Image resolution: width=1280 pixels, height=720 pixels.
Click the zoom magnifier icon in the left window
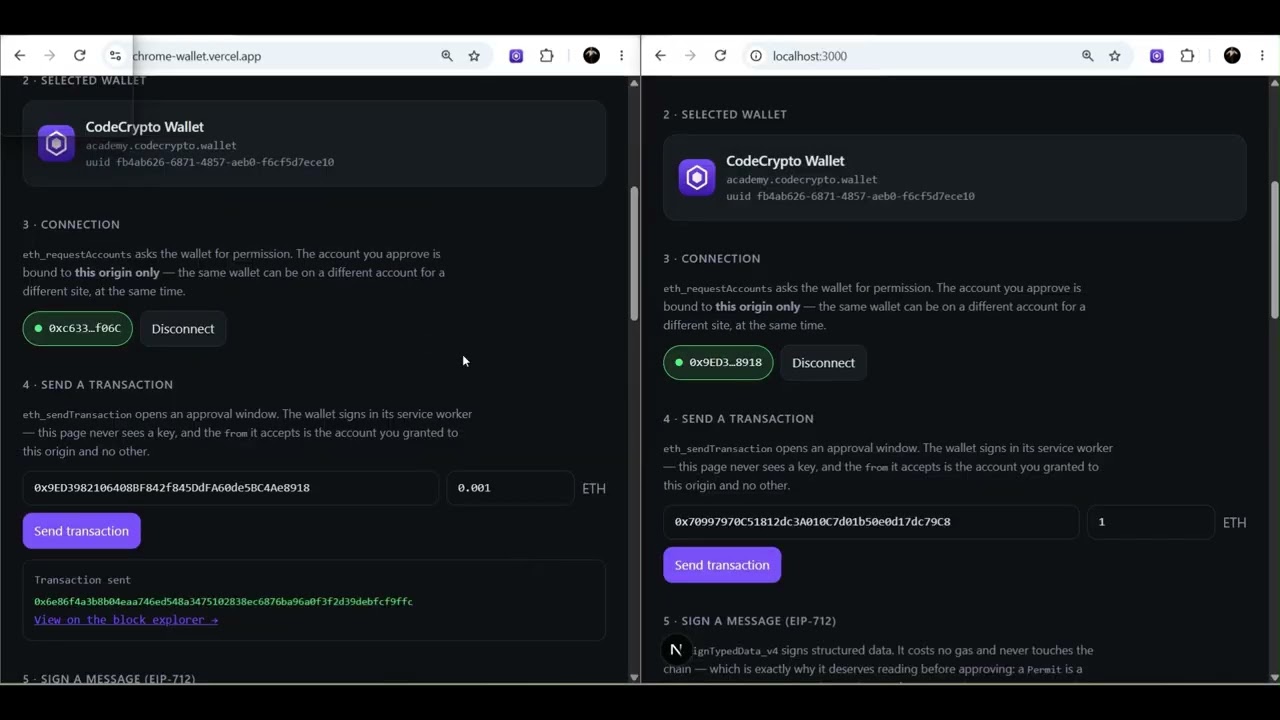pyautogui.click(x=447, y=56)
